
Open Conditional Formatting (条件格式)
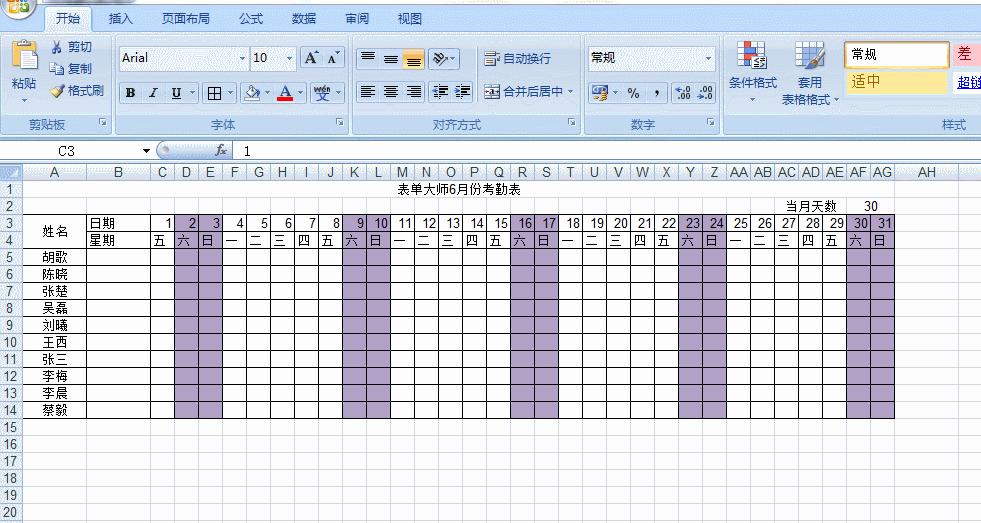point(753,72)
